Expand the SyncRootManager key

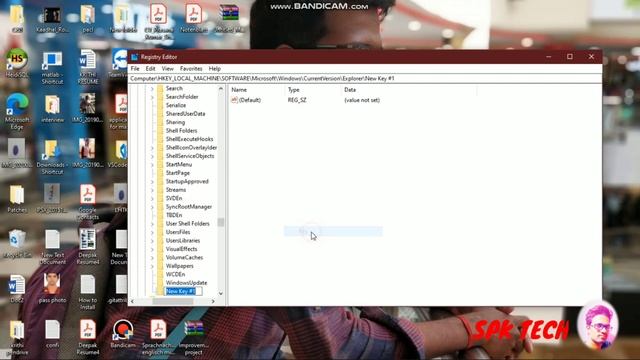pyautogui.click(x=152, y=207)
